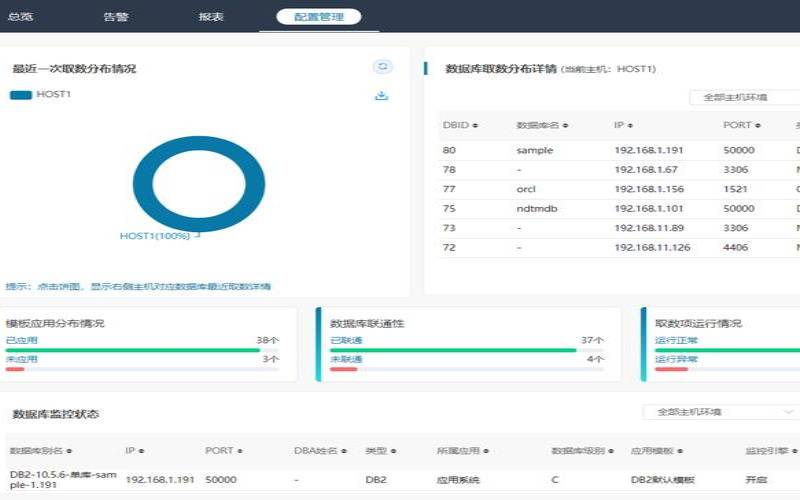Select IP 192.168.11.126 cell

click(652, 247)
